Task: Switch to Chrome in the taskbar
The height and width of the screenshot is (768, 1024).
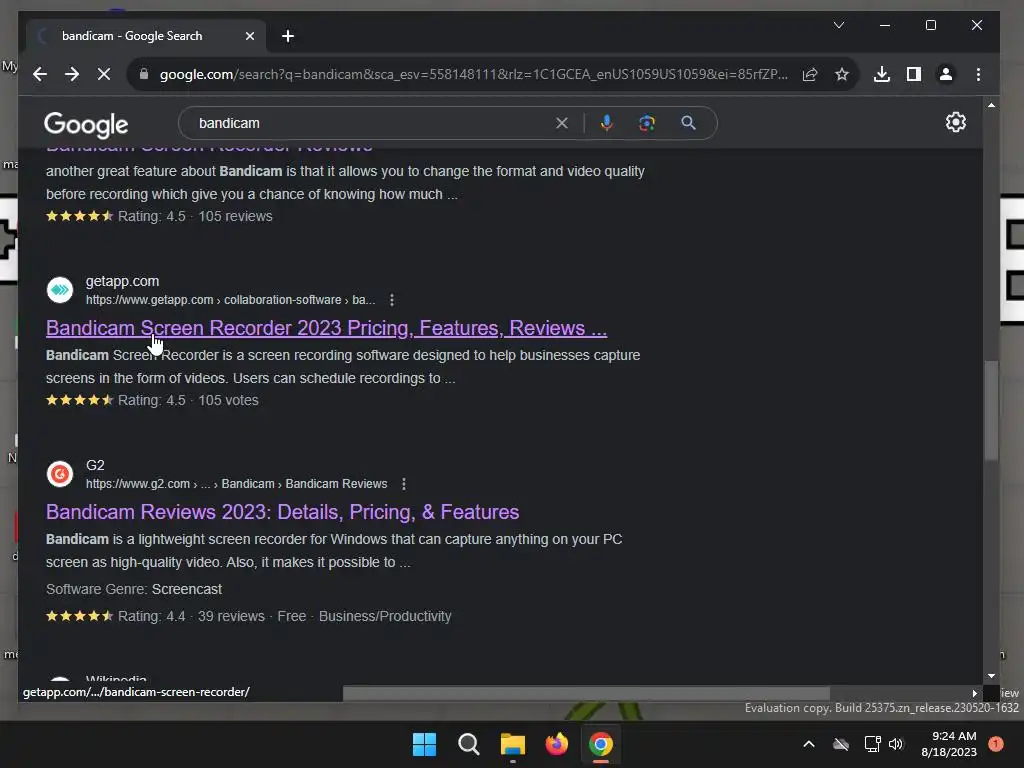Action: [601, 744]
